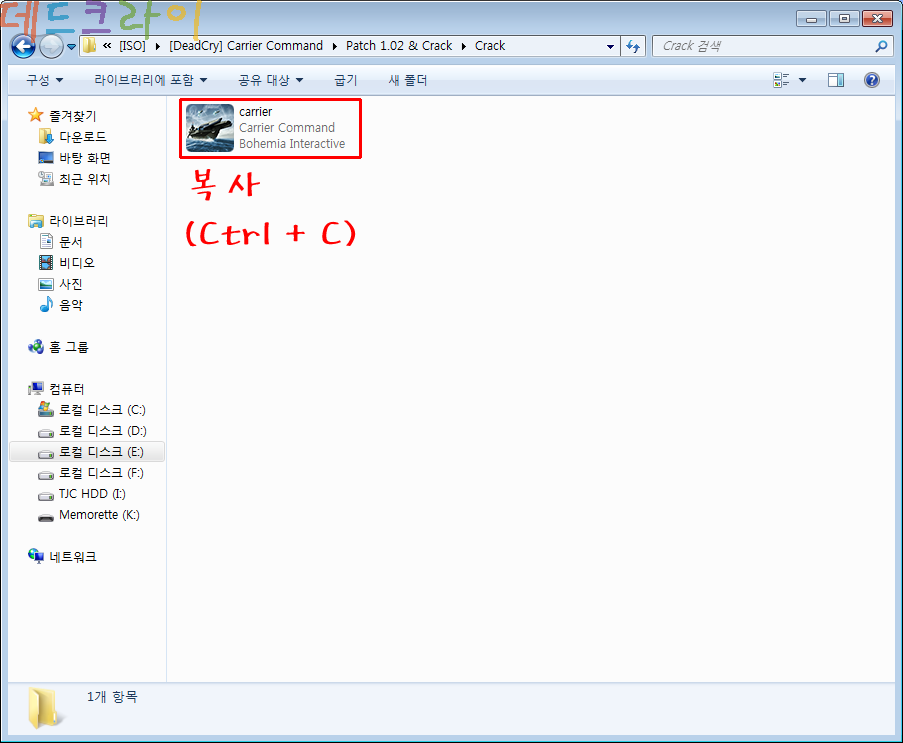Click the change view icon

[781, 80]
